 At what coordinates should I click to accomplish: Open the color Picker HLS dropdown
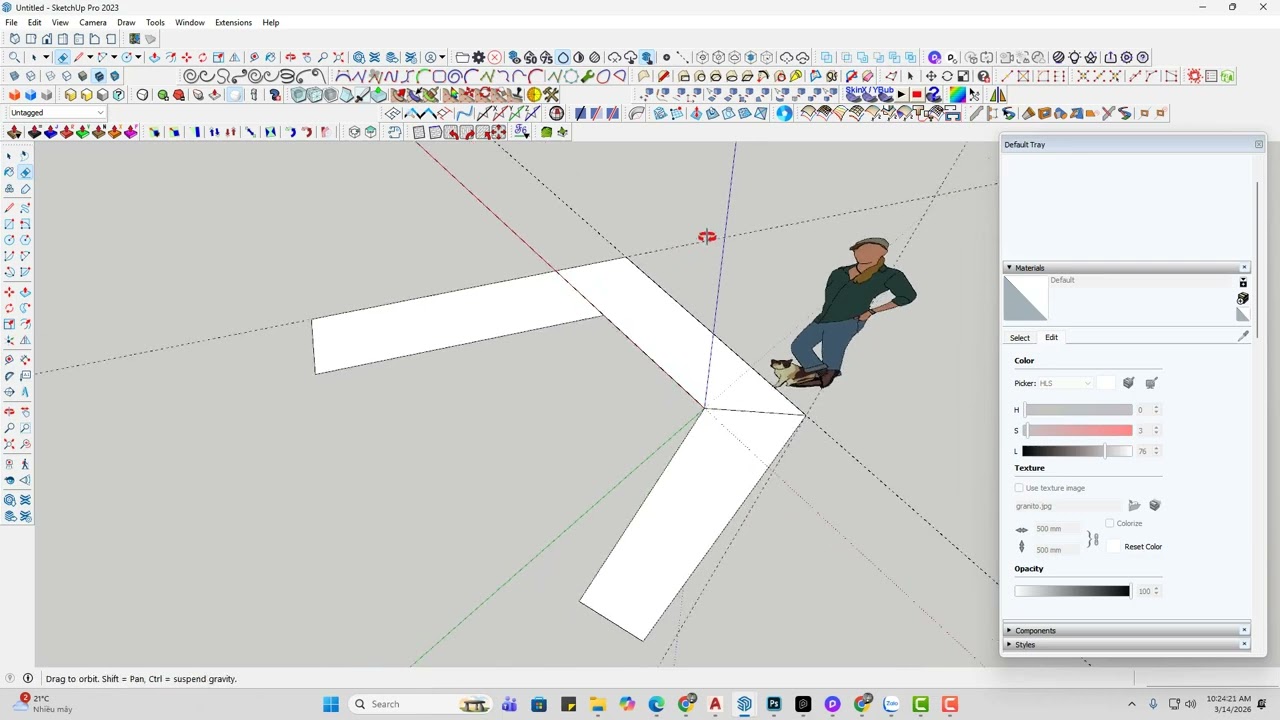1065,383
